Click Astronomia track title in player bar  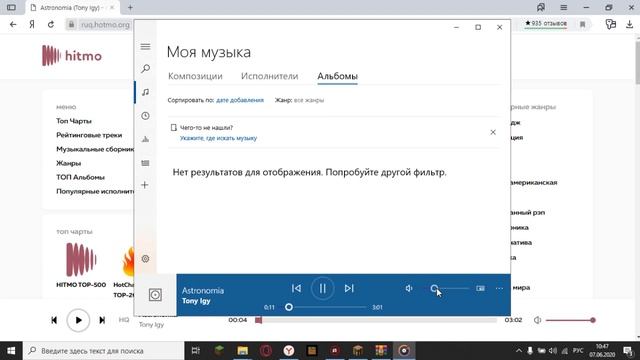pos(203,291)
